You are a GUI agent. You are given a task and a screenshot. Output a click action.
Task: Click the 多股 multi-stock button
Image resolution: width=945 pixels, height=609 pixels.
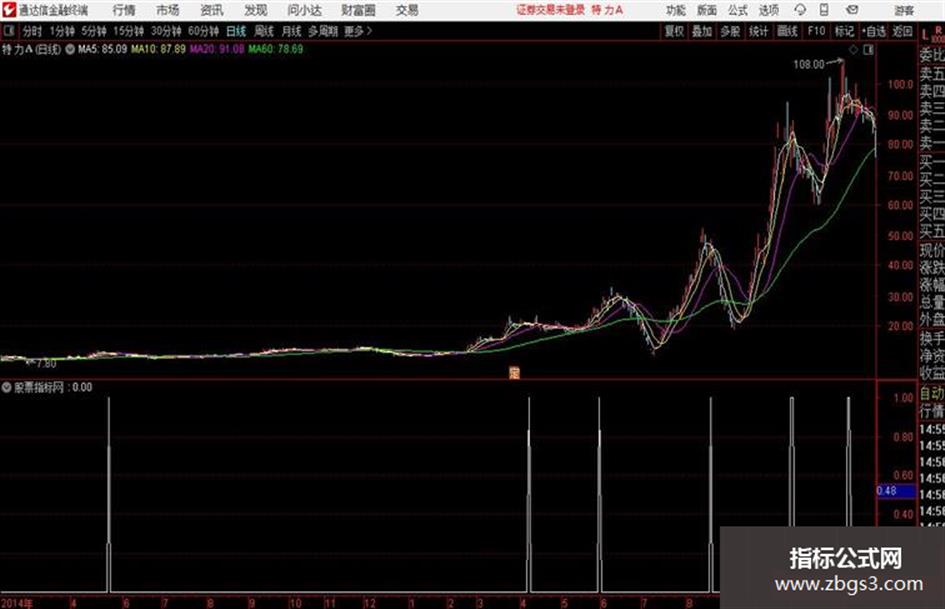pos(730,31)
